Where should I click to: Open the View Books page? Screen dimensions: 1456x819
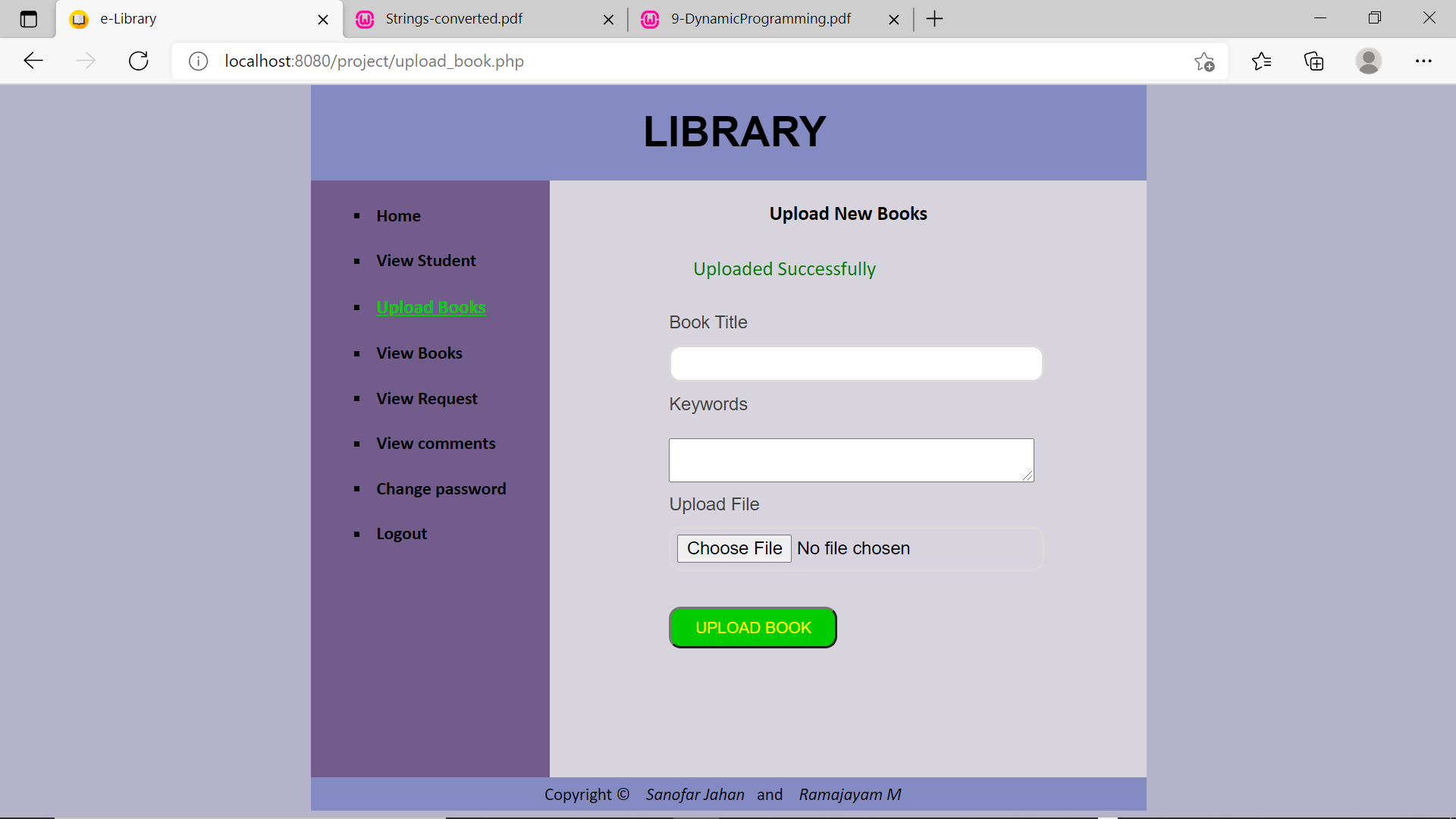[419, 353]
